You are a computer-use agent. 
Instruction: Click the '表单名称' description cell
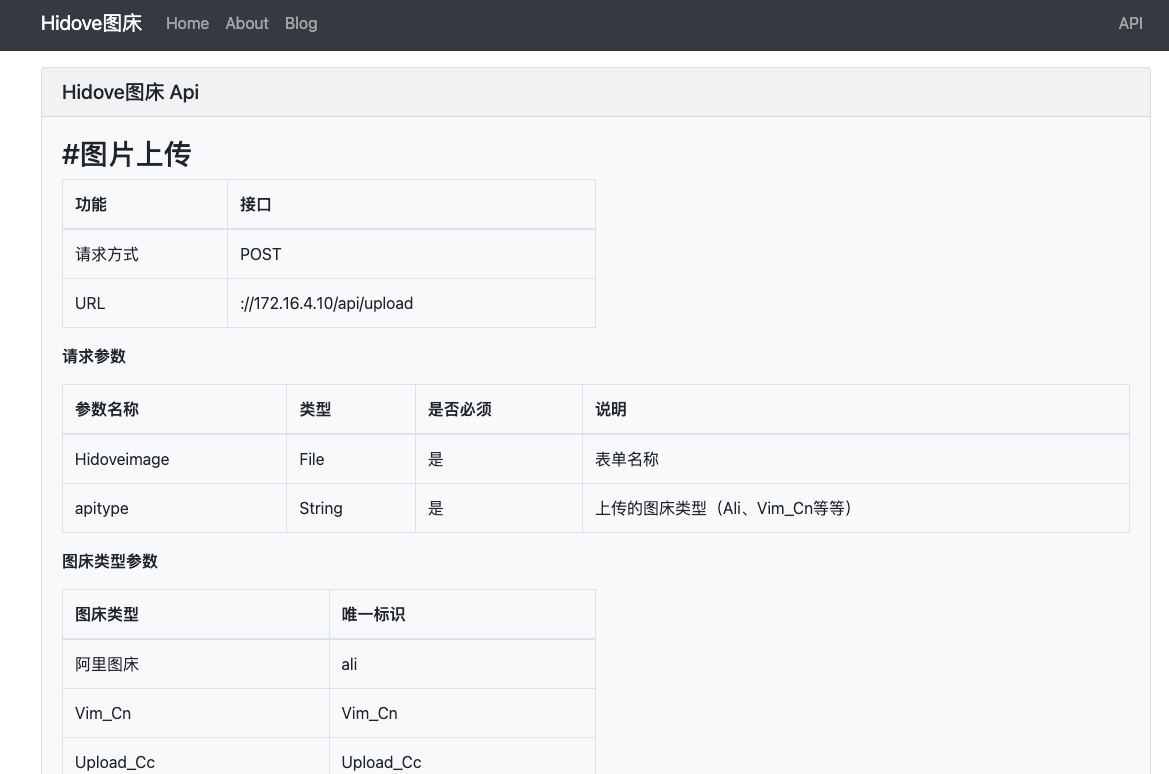click(x=856, y=459)
